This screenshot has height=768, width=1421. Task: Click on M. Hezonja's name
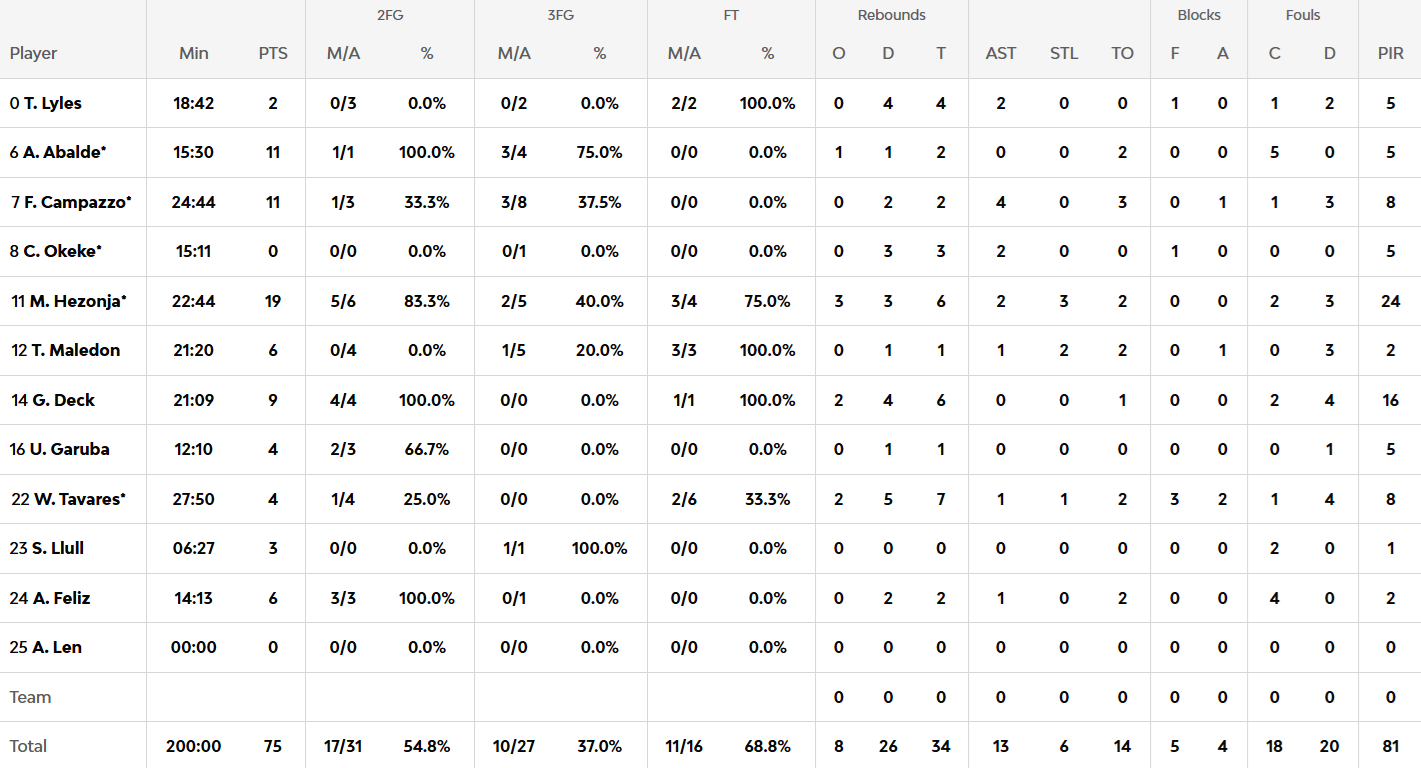click(77, 301)
